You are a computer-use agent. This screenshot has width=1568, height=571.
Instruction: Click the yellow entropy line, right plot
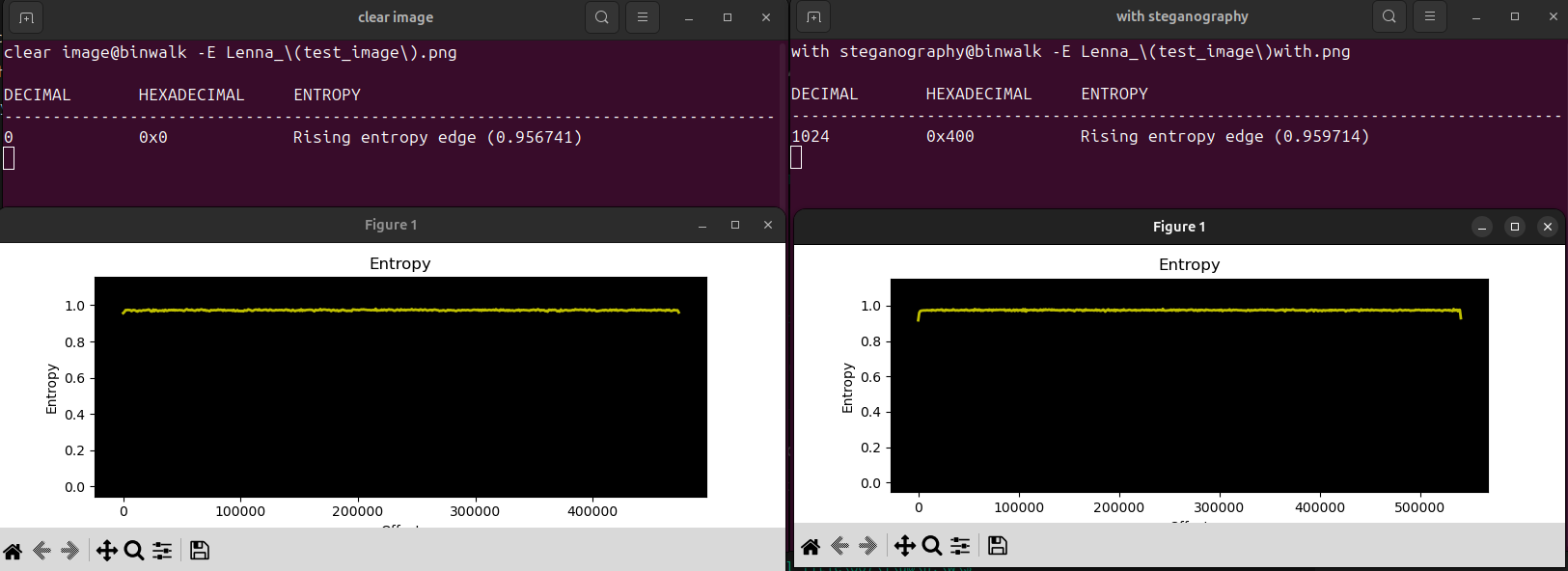(x=1190, y=311)
